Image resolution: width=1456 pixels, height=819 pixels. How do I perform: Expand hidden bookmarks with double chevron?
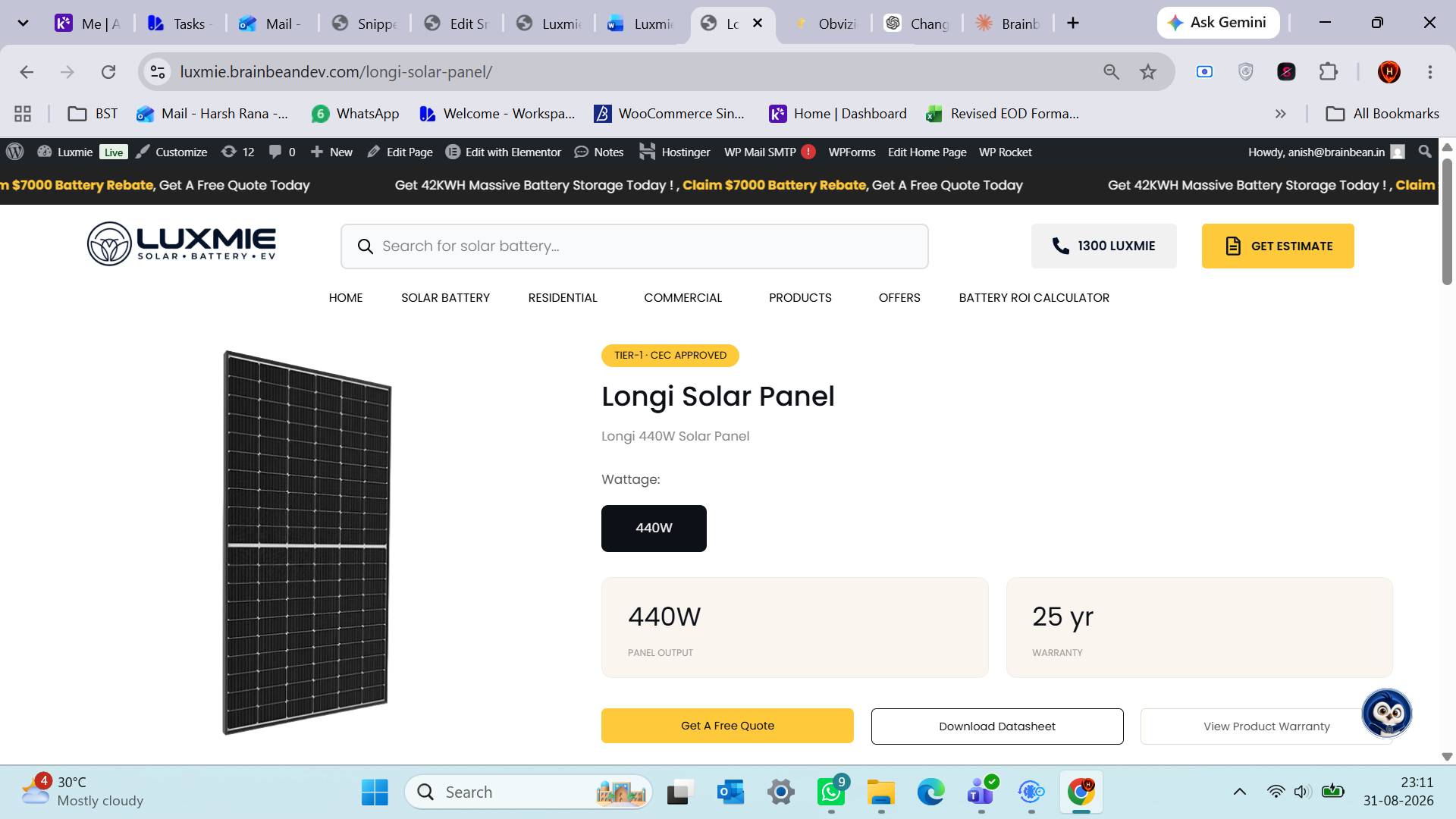coord(1281,114)
